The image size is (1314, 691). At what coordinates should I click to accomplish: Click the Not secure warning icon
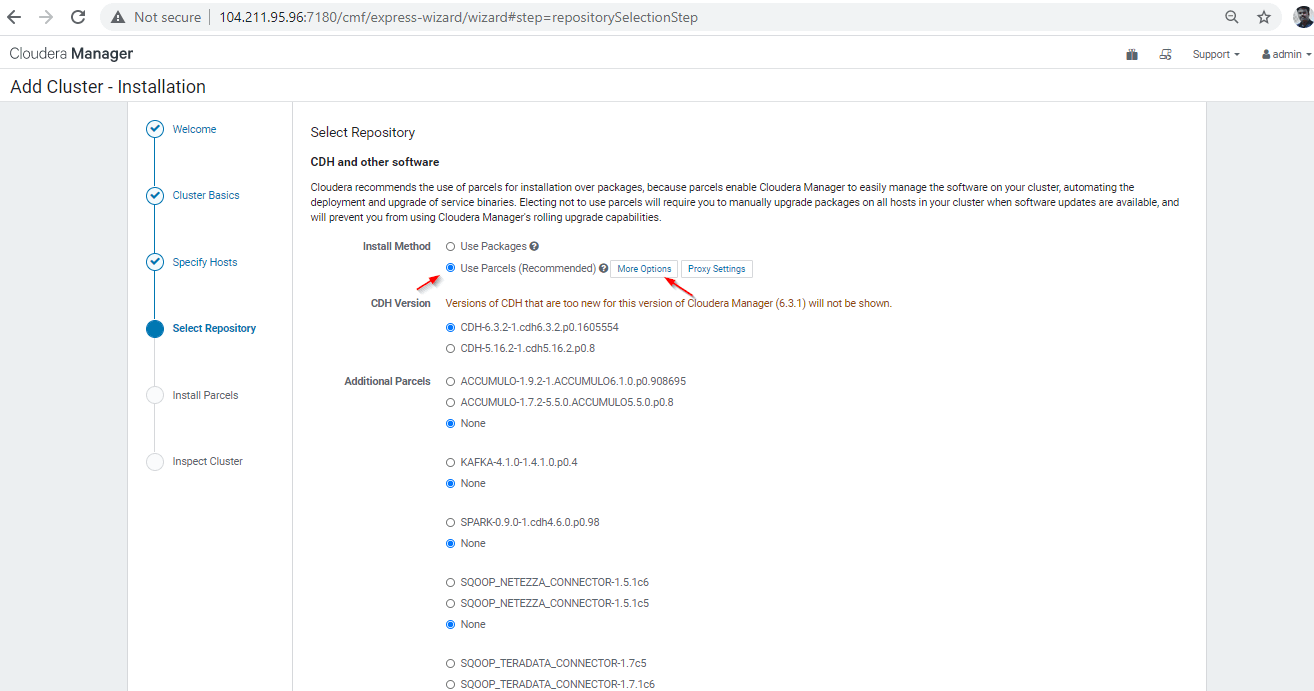[x=118, y=17]
